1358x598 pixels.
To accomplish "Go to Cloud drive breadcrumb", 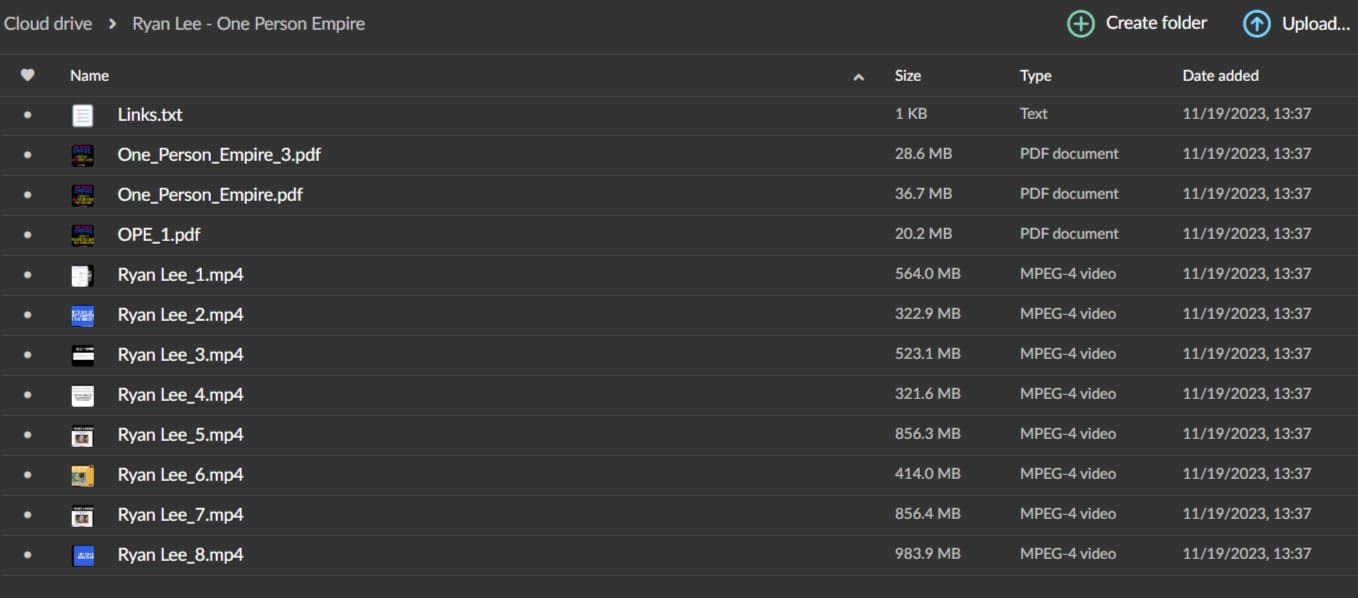I will pos(48,24).
